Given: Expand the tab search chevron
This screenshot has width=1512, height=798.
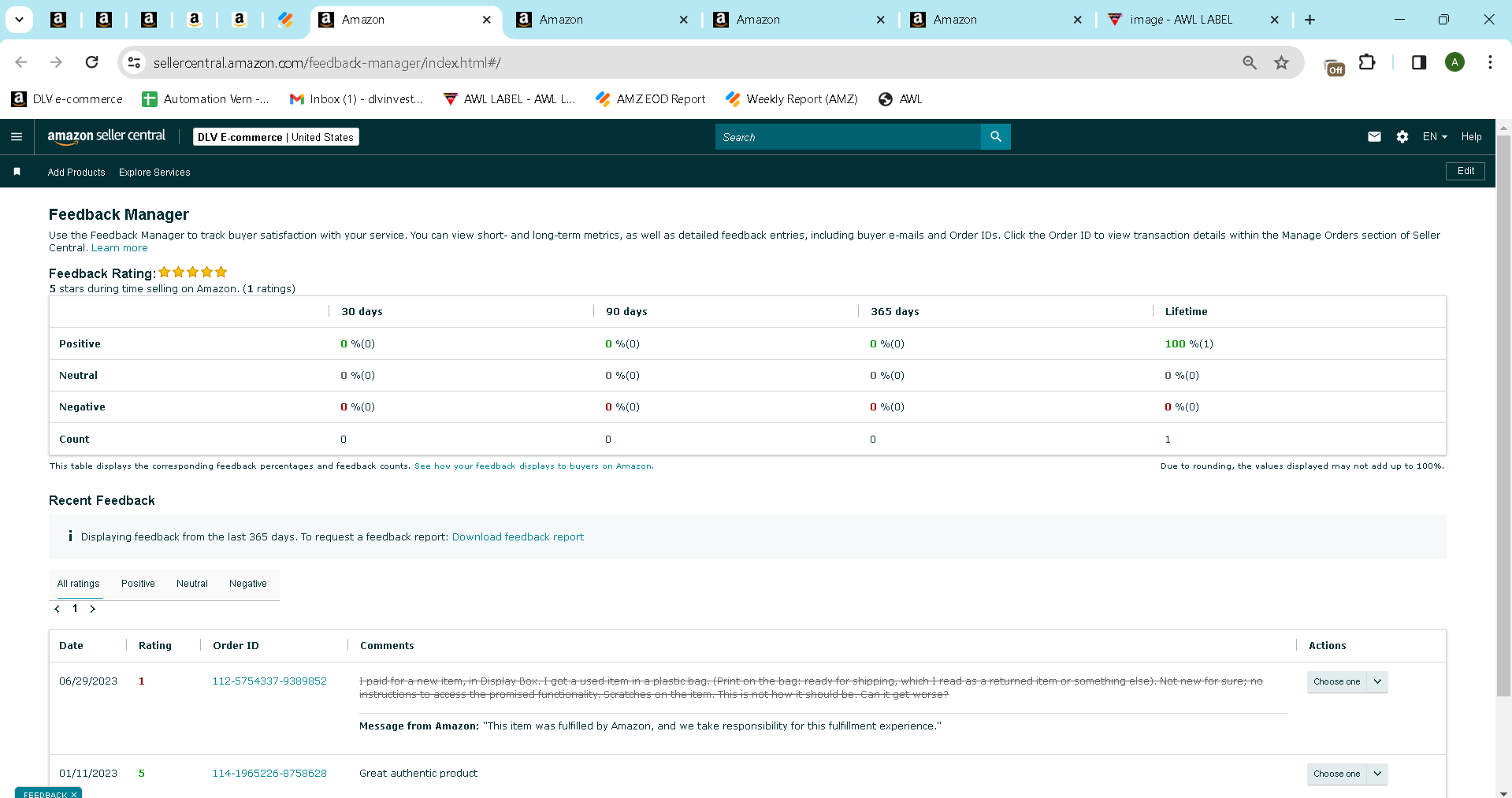Looking at the screenshot, I should (x=19, y=20).
